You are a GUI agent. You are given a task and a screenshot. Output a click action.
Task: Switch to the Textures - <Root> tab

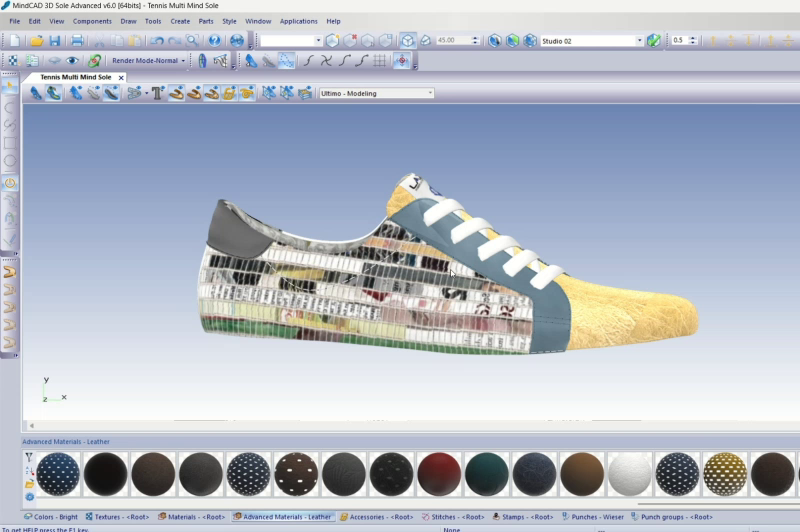(x=117, y=517)
